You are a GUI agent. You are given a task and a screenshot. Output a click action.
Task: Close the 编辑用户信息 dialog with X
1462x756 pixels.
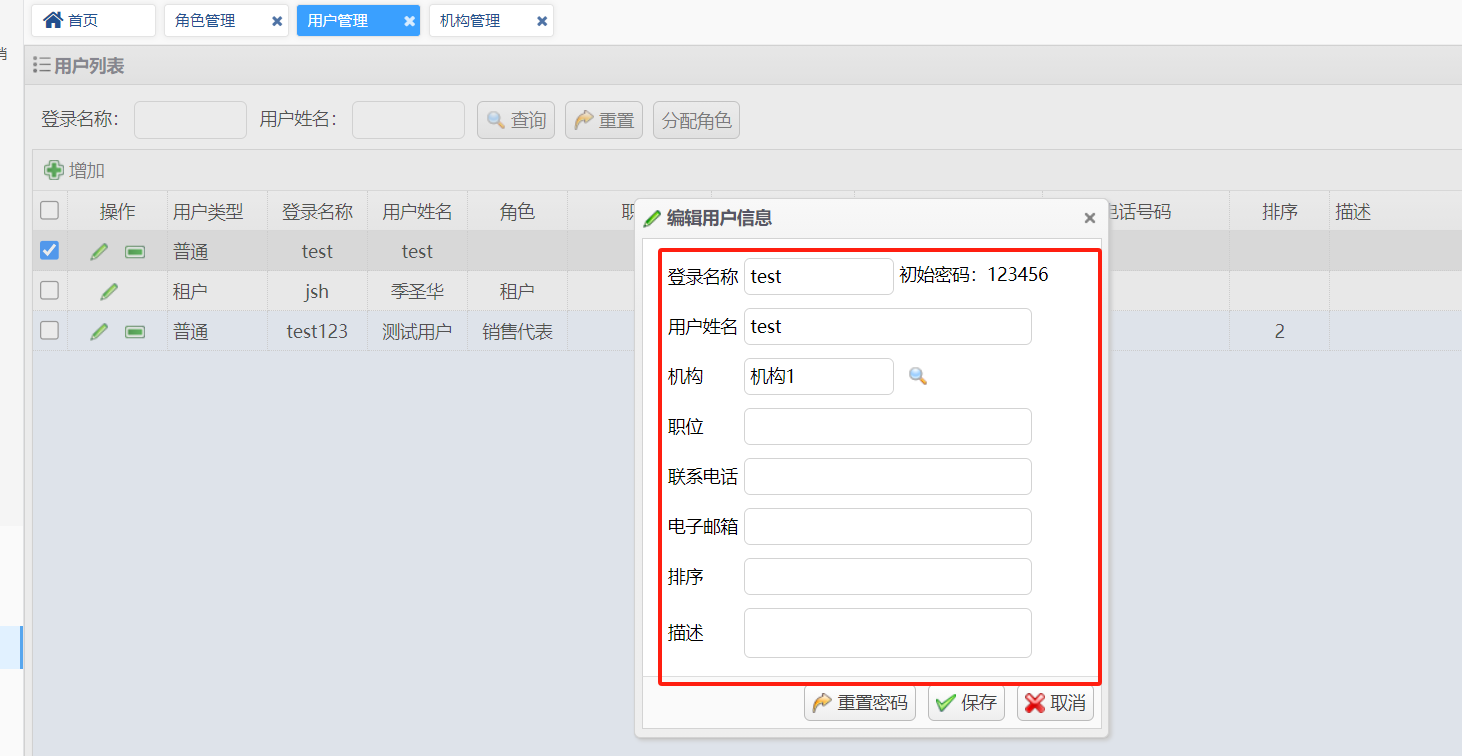tap(1089, 217)
